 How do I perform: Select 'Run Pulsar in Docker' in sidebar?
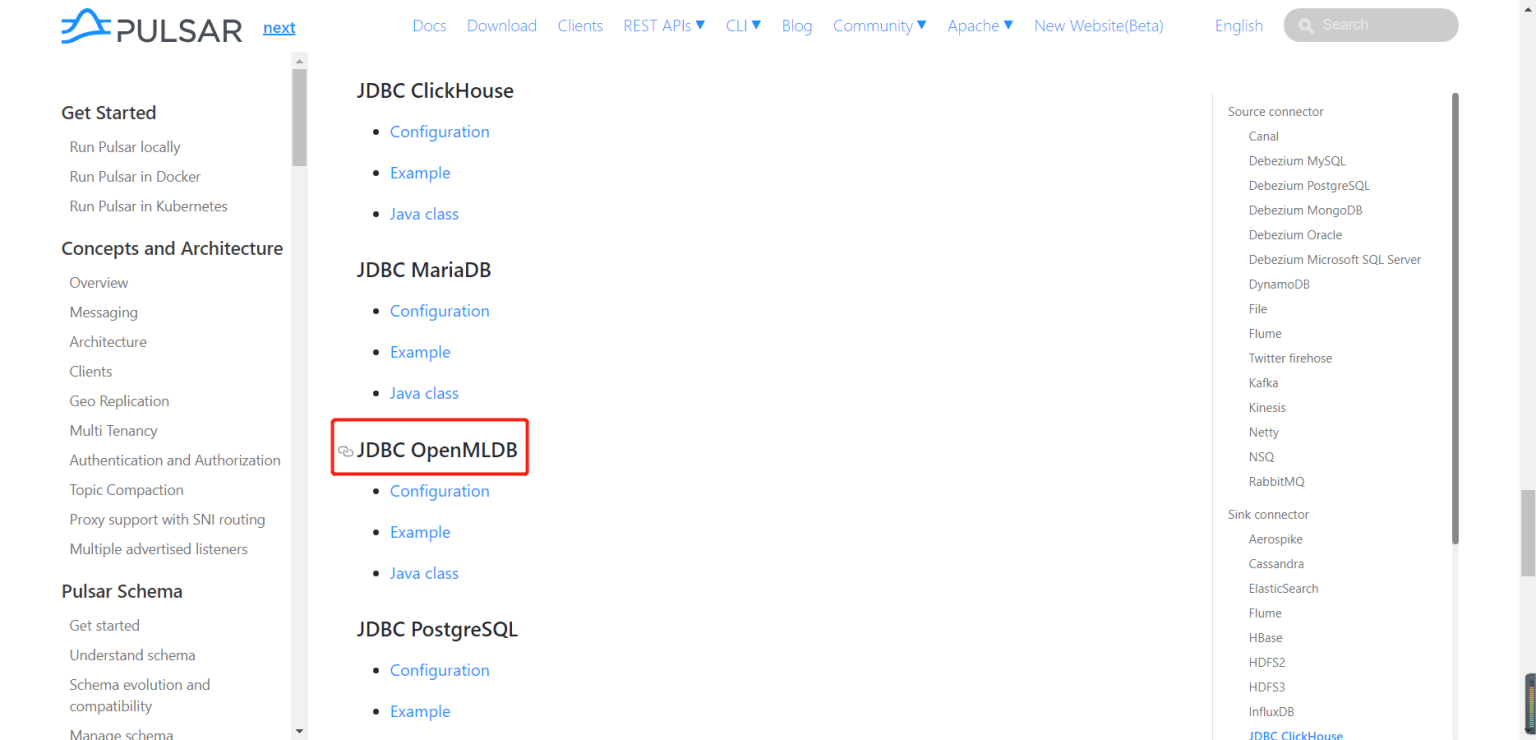pyautogui.click(x=135, y=177)
